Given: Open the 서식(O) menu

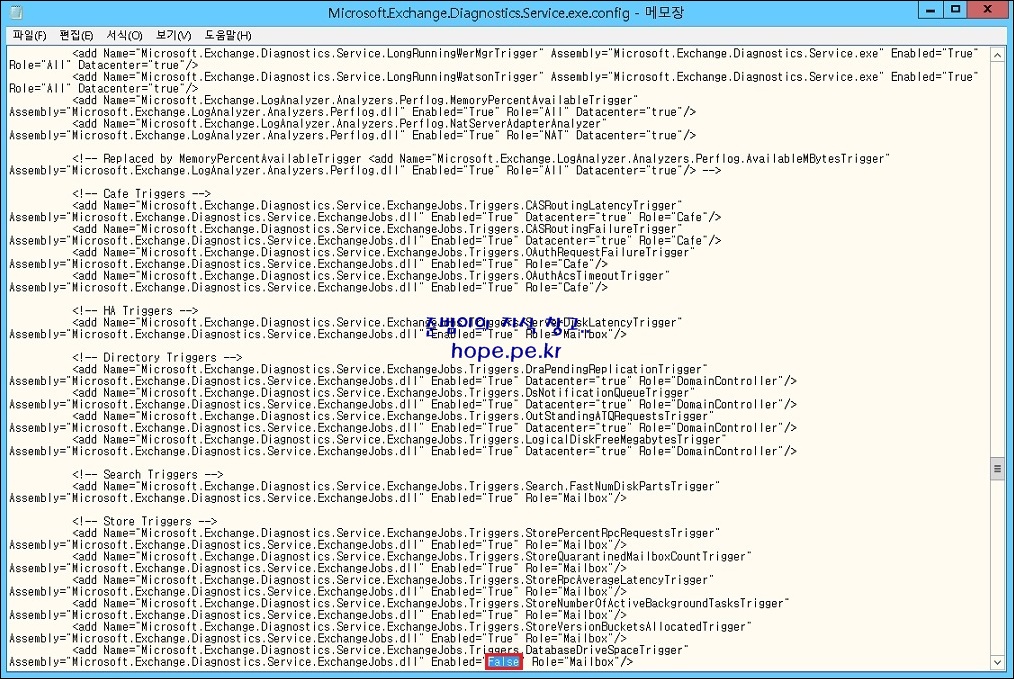Looking at the screenshot, I should coord(124,35).
